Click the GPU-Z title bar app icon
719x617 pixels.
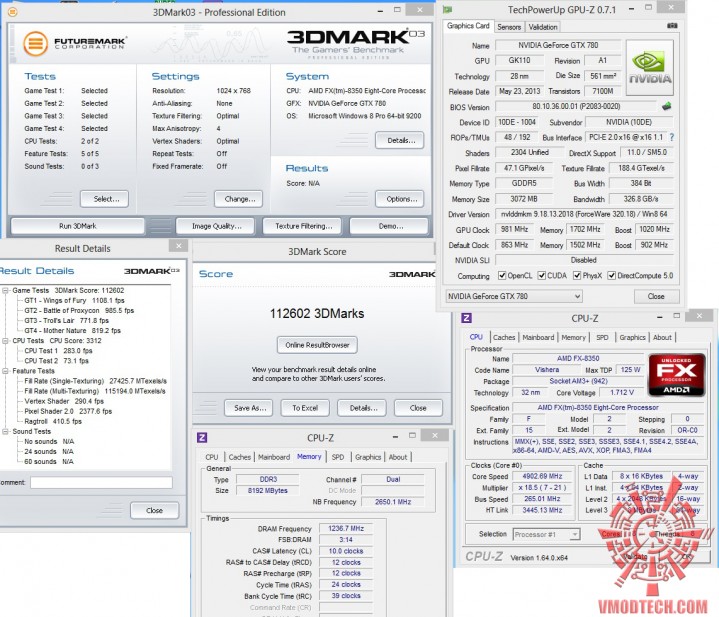448,10
